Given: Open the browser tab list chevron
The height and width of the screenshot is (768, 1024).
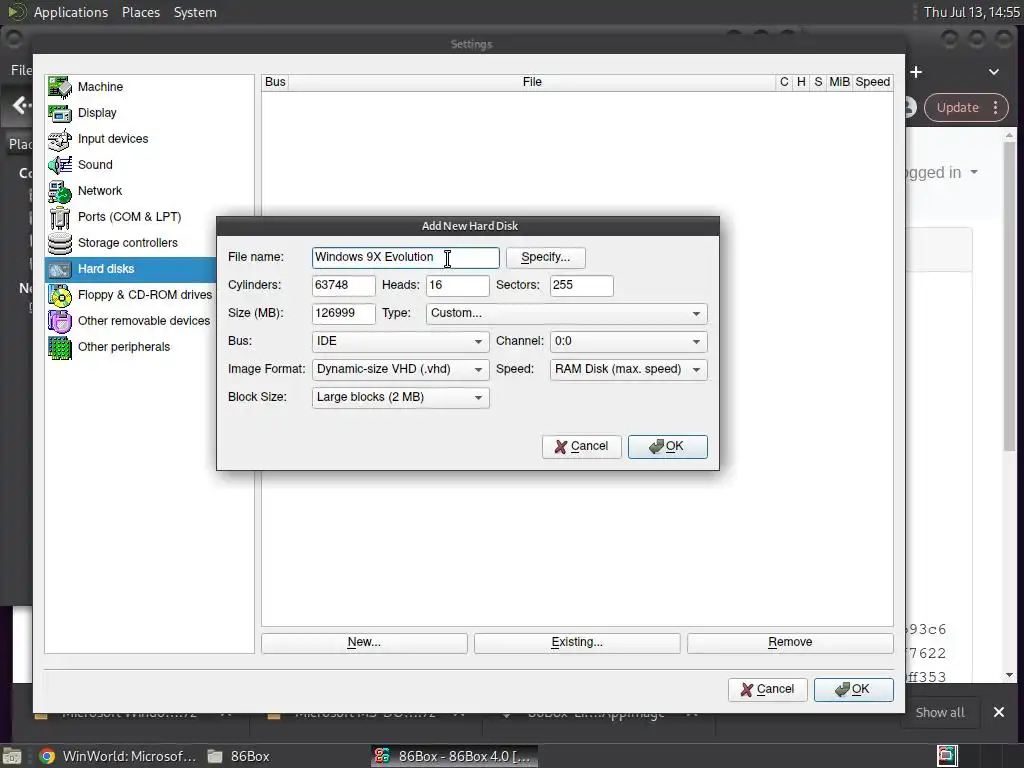Looking at the screenshot, I should point(994,72).
